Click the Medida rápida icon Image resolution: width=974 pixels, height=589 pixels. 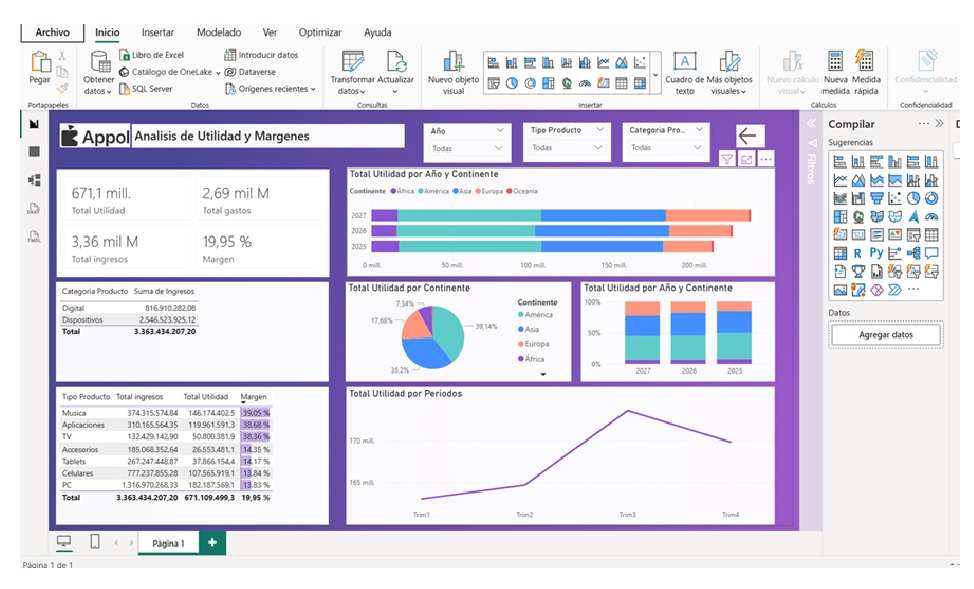tap(866, 64)
